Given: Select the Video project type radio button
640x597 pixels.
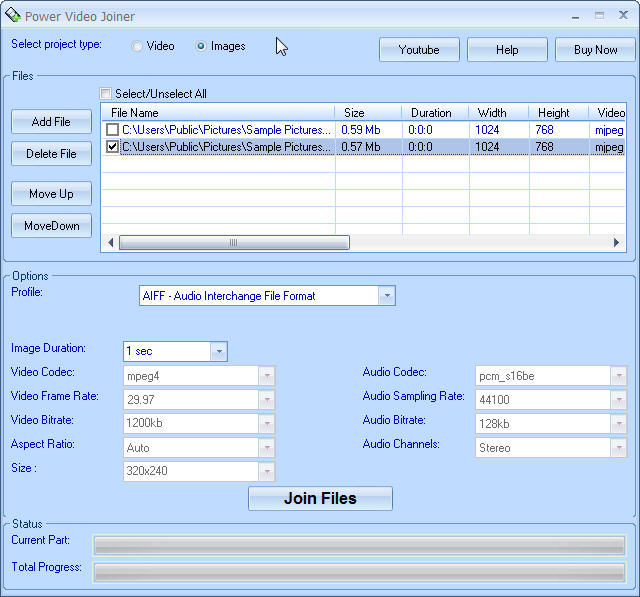Looking at the screenshot, I should click(137, 46).
